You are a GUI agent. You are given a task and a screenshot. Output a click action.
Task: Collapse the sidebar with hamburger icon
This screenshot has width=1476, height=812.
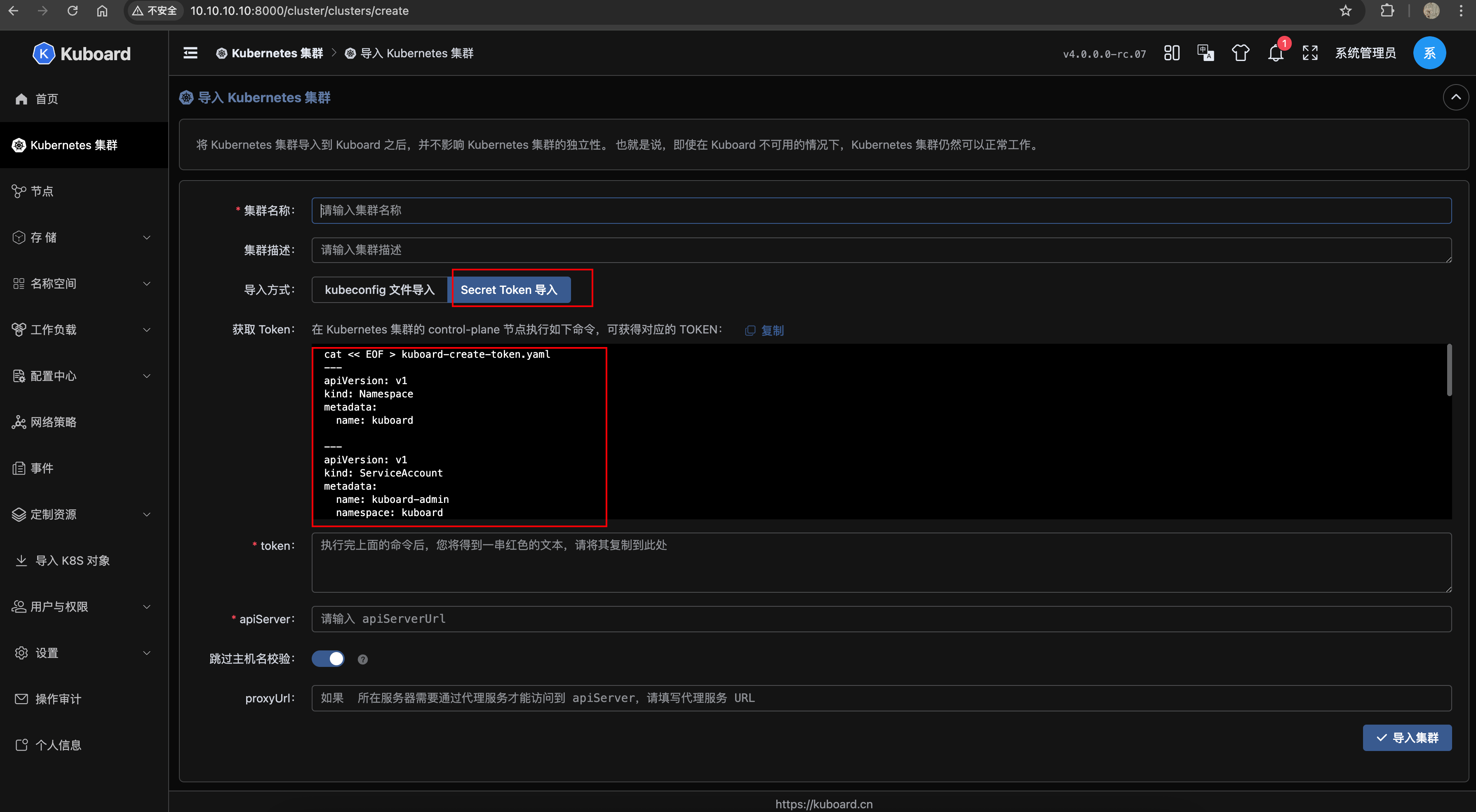point(190,53)
